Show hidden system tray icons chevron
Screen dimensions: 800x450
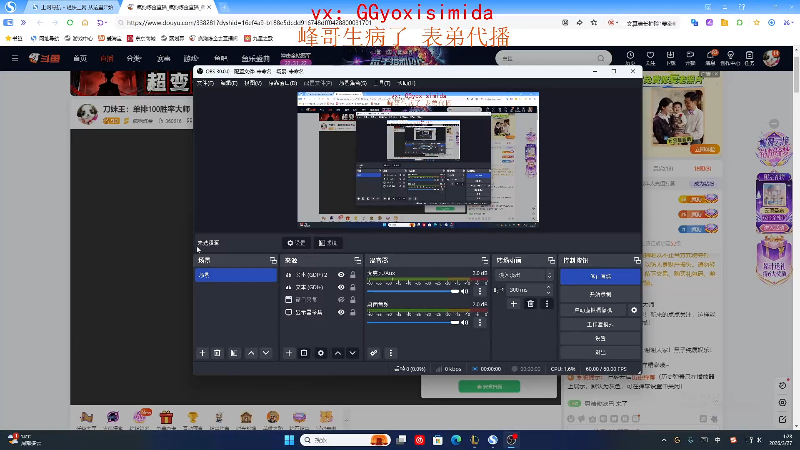(664, 440)
